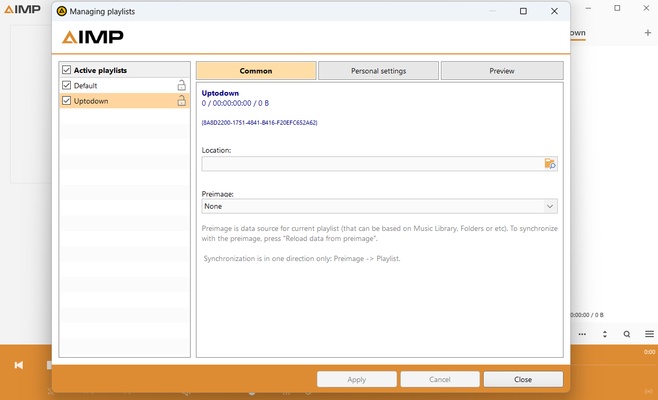Close the Managing playlists dialog window
Image resolution: width=658 pixels, height=400 pixels.
pos(554,11)
